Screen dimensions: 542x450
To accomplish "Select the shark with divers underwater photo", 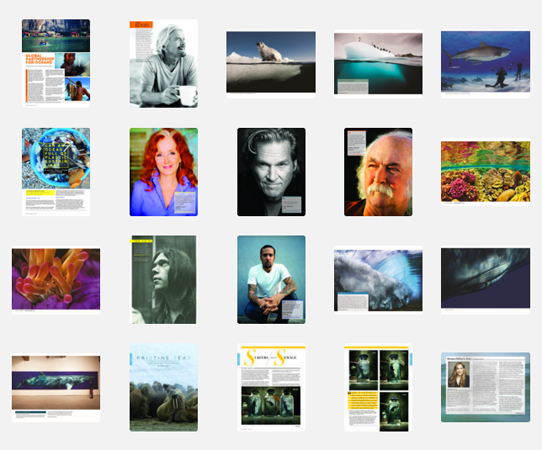I will 485,64.
